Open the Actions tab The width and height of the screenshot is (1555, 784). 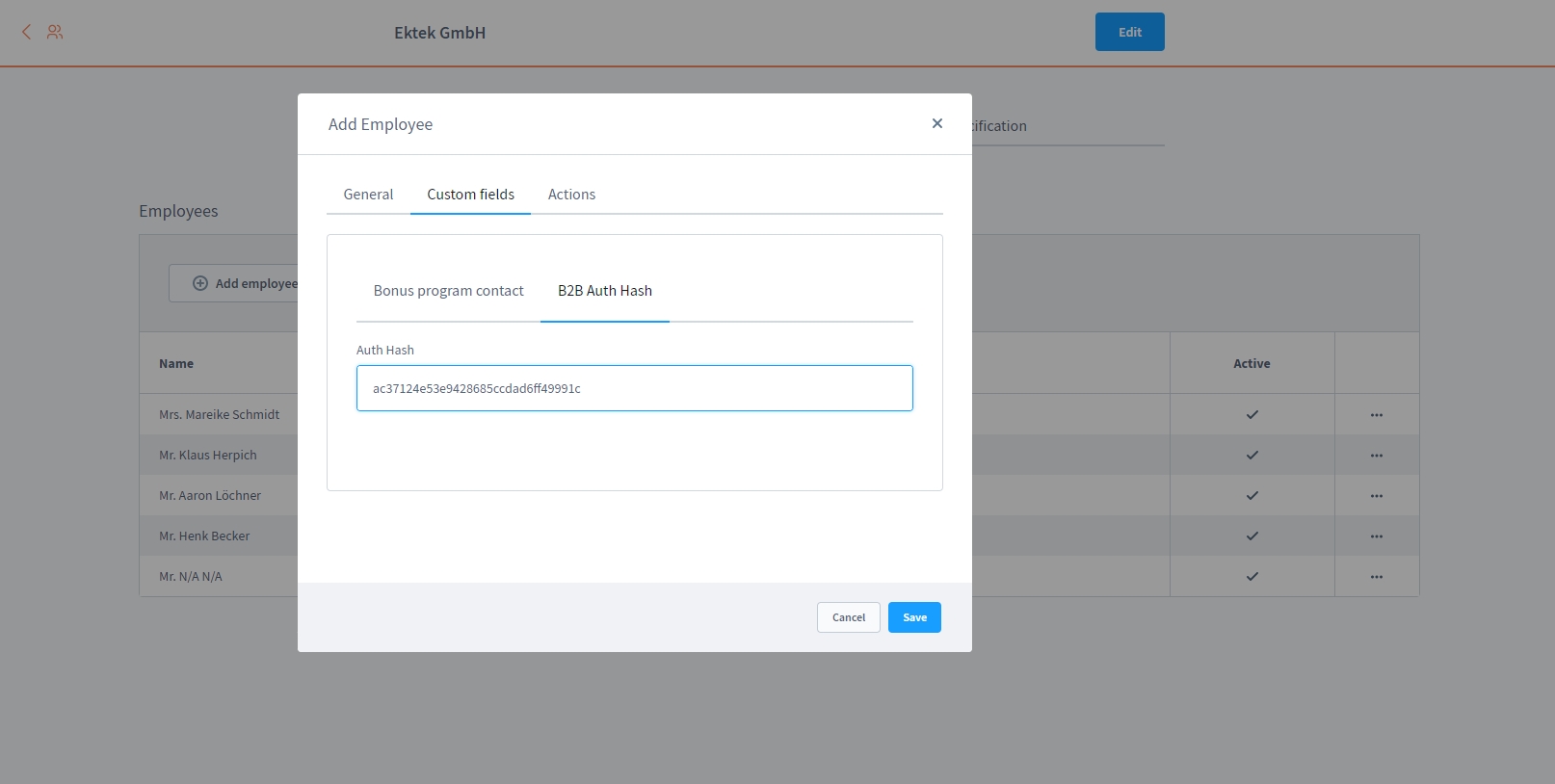pyautogui.click(x=571, y=195)
